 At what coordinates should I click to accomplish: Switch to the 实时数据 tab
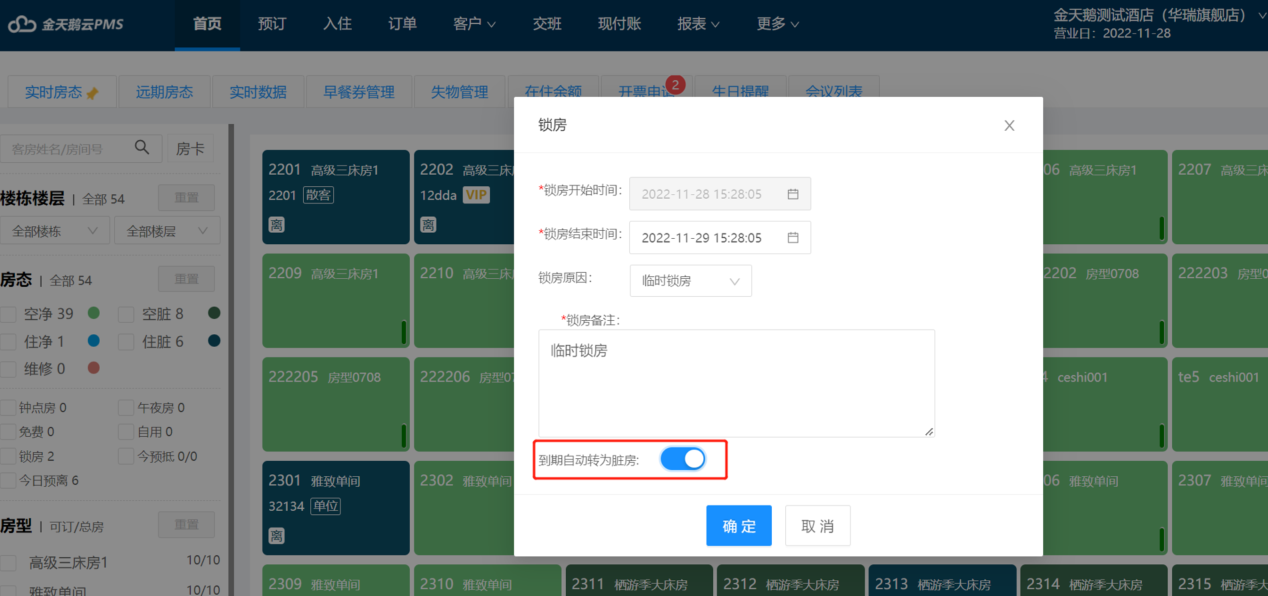[258, 92]
